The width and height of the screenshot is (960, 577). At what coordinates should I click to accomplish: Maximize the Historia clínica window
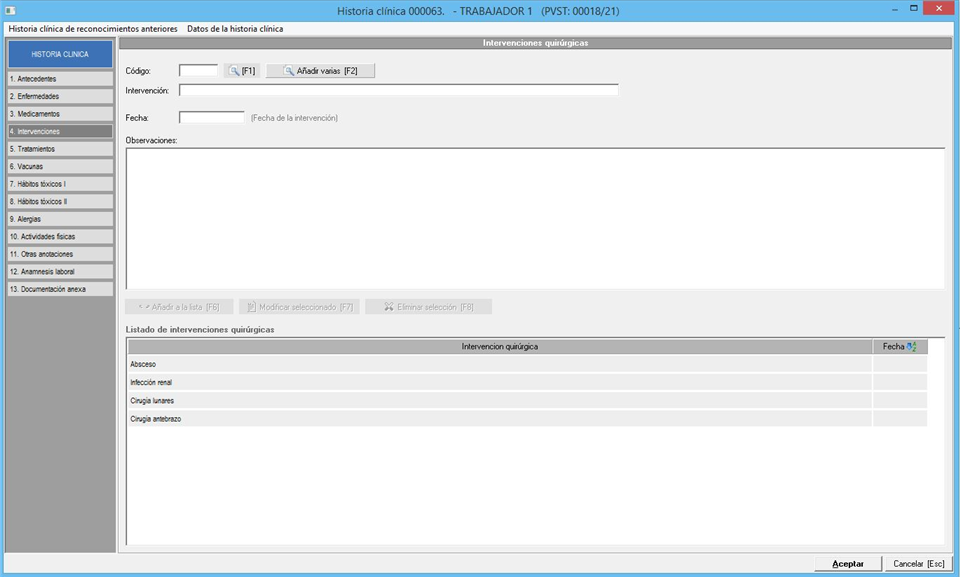[913, 9]
